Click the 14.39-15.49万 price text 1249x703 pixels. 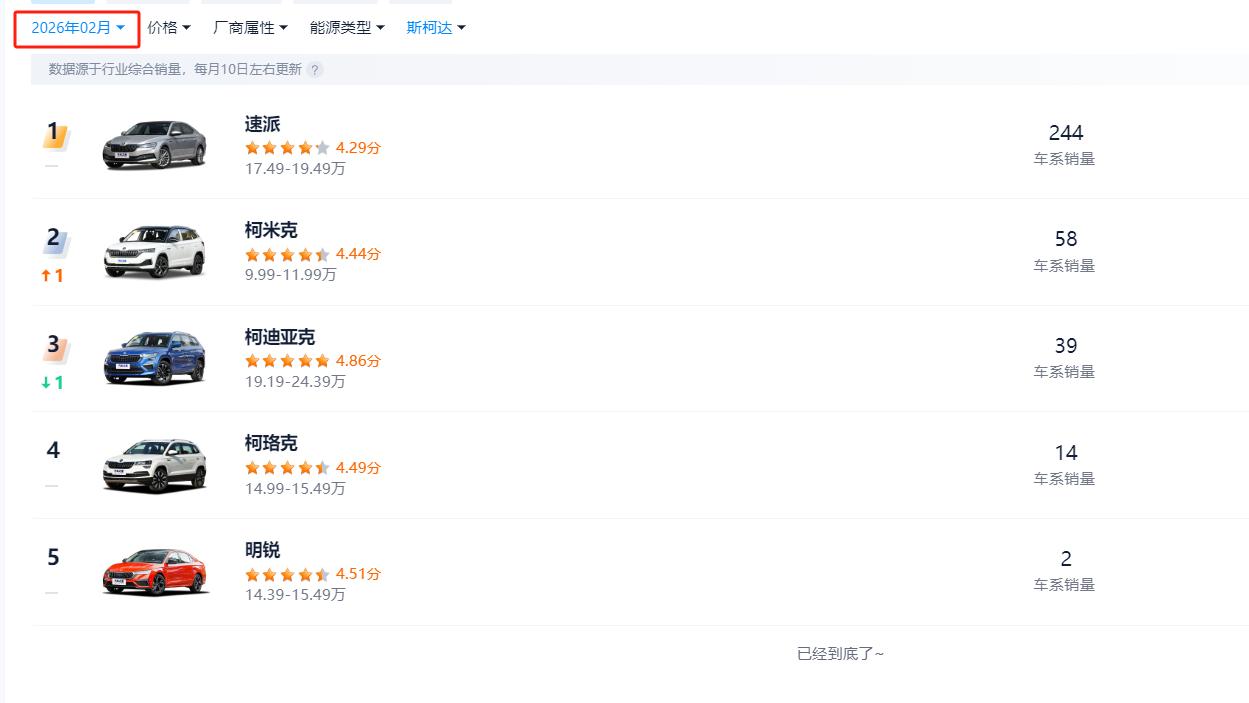click(x=295, y=595)
